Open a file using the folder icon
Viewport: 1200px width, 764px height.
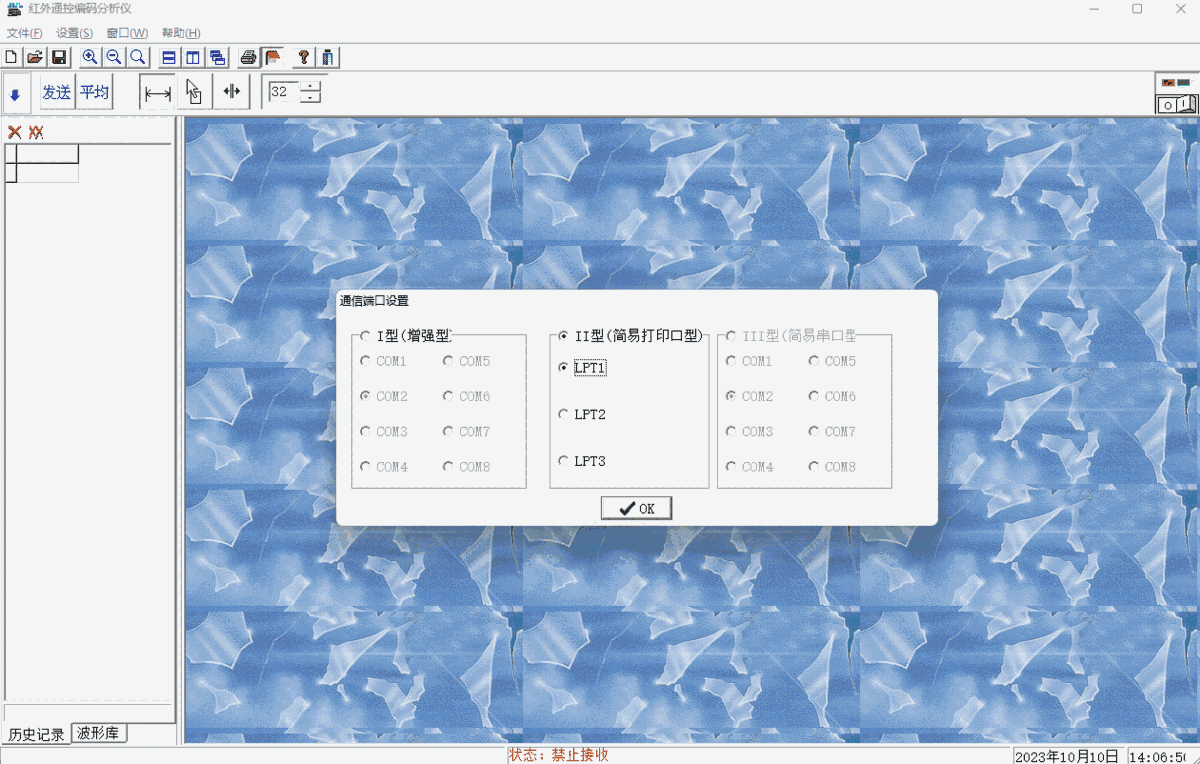tap(34, 57)
